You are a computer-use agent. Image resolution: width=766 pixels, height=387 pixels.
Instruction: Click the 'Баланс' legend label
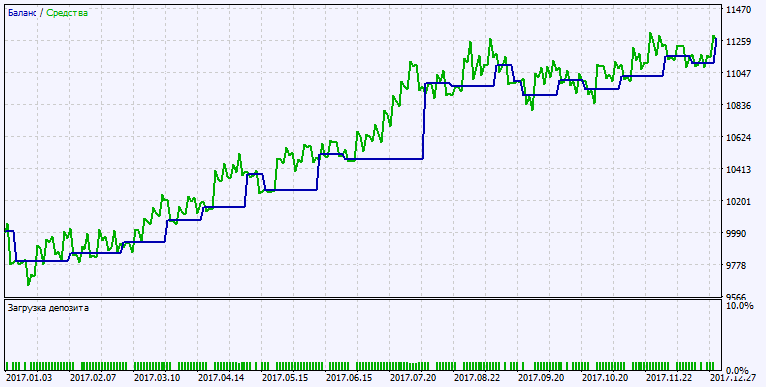pos(21,13)
